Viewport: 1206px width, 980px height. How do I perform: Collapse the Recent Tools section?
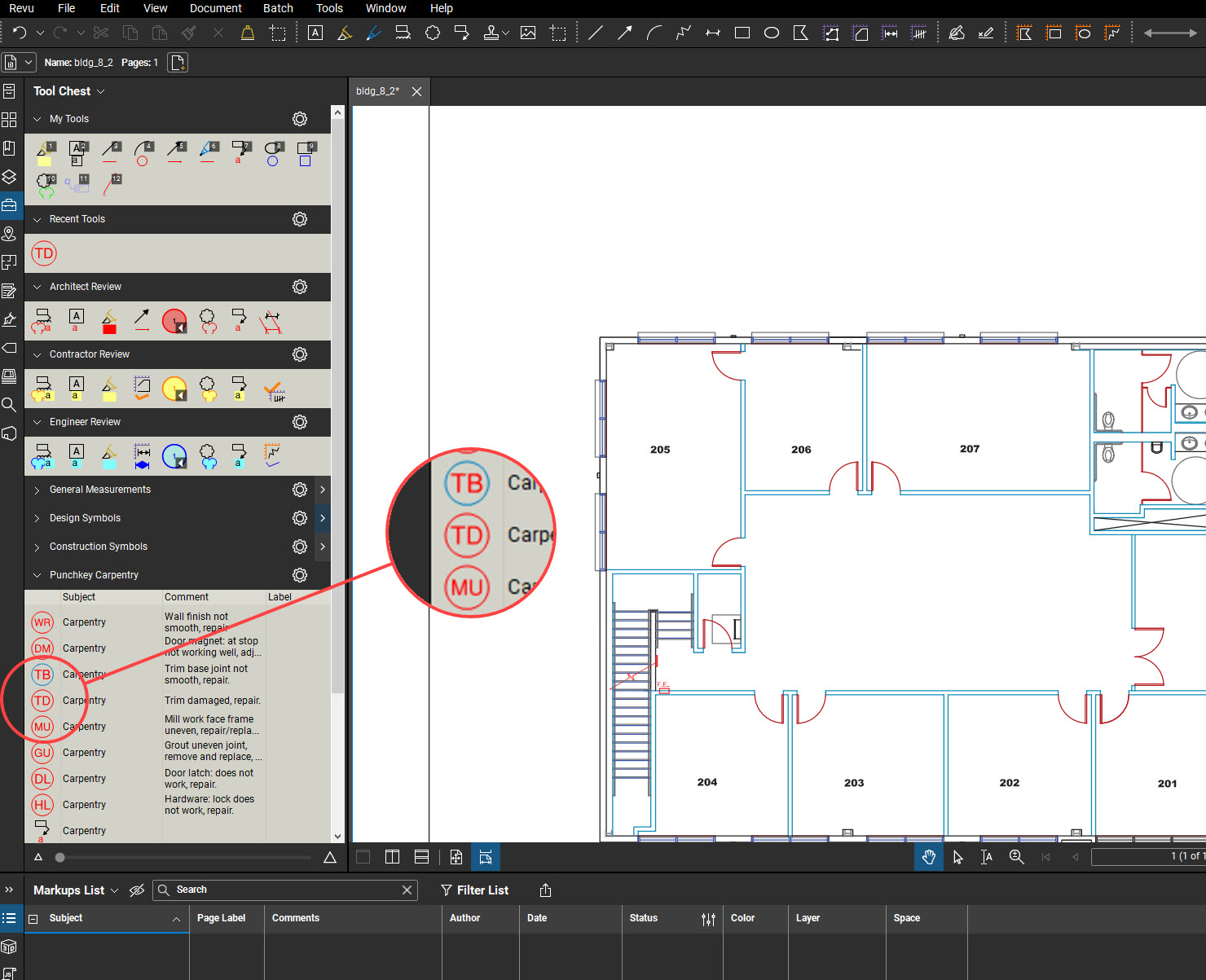(37, 219)
